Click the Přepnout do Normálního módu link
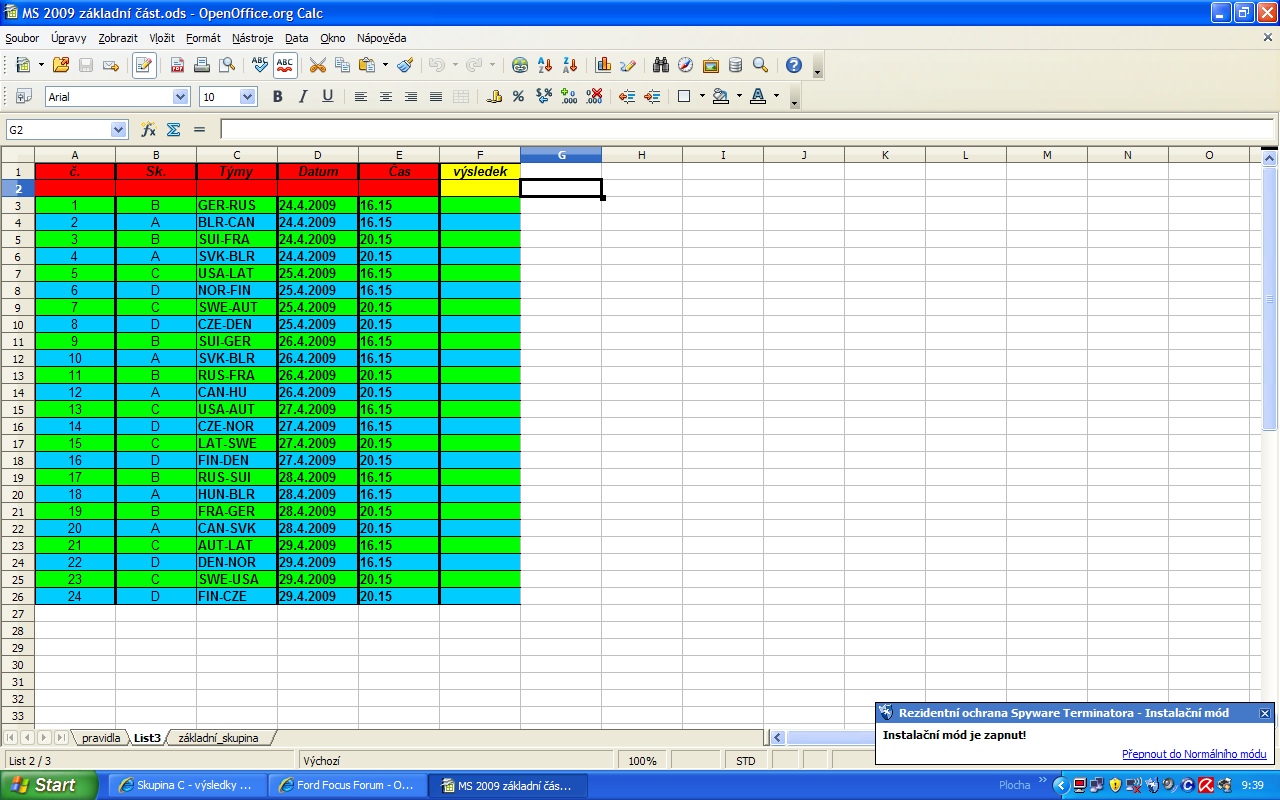Viewport: 1280px width, 800px height. coord(1194,754)
